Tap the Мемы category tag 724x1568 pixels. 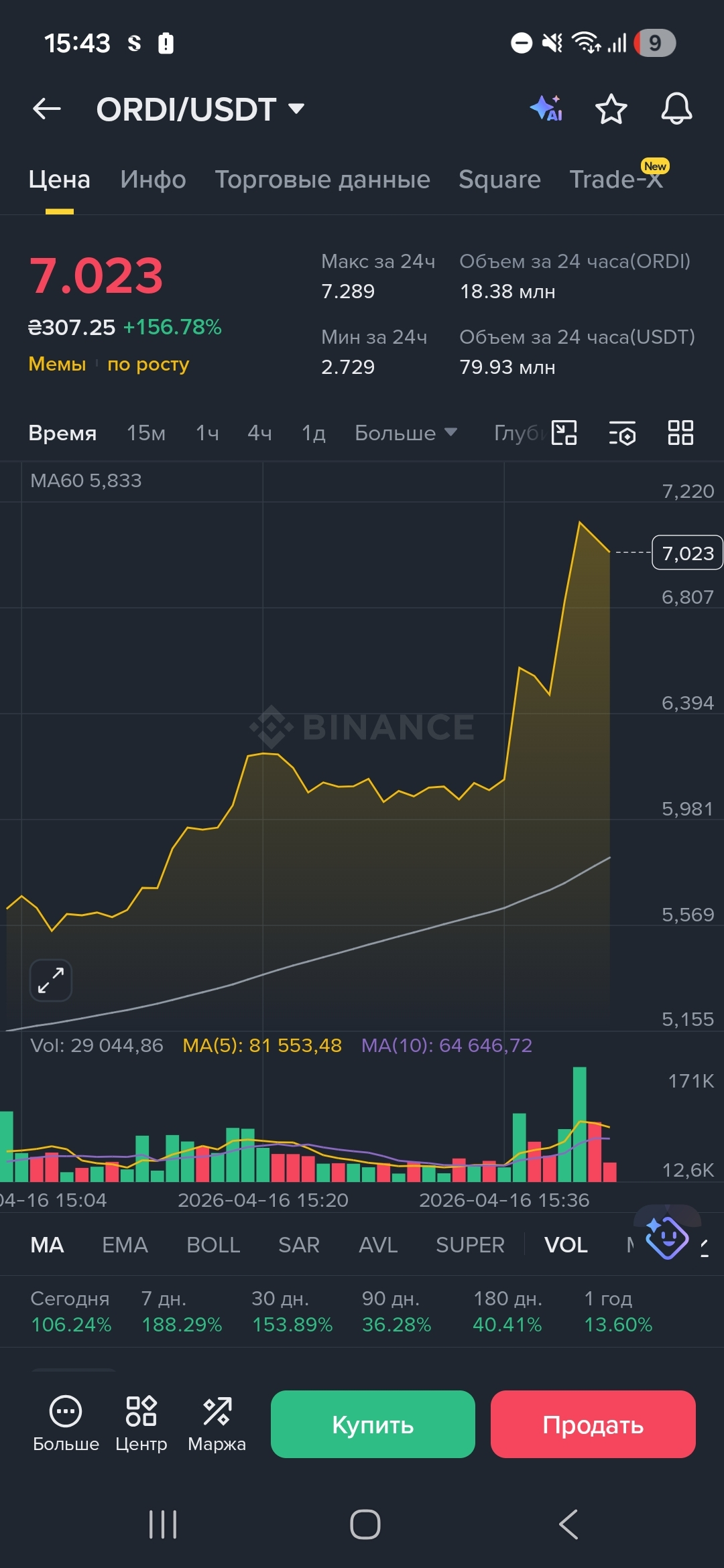click(57, 364)
